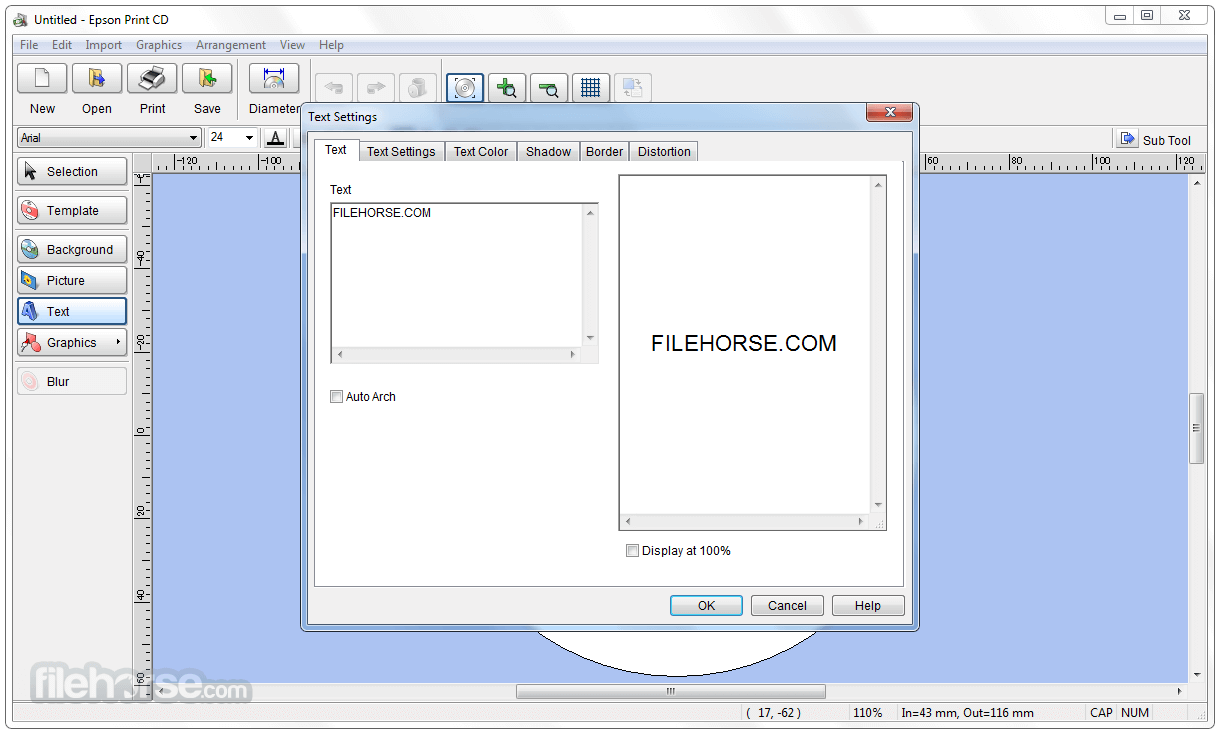Click the undo arrow icon
Viewport: 1221px width, 734px height.
click(334, 88)
